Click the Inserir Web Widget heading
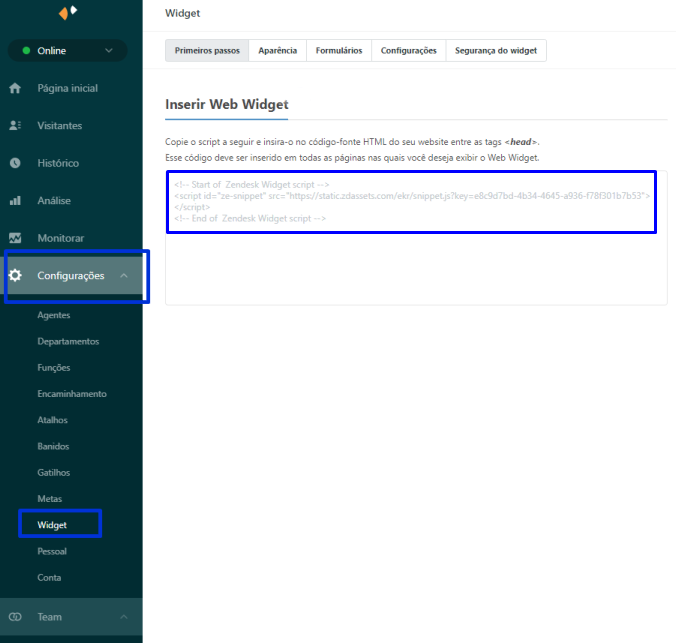 227,104
